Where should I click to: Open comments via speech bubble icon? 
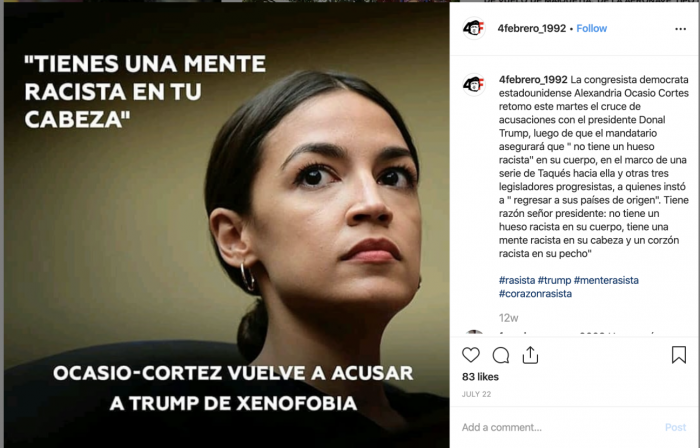click(x=501, y=355)
